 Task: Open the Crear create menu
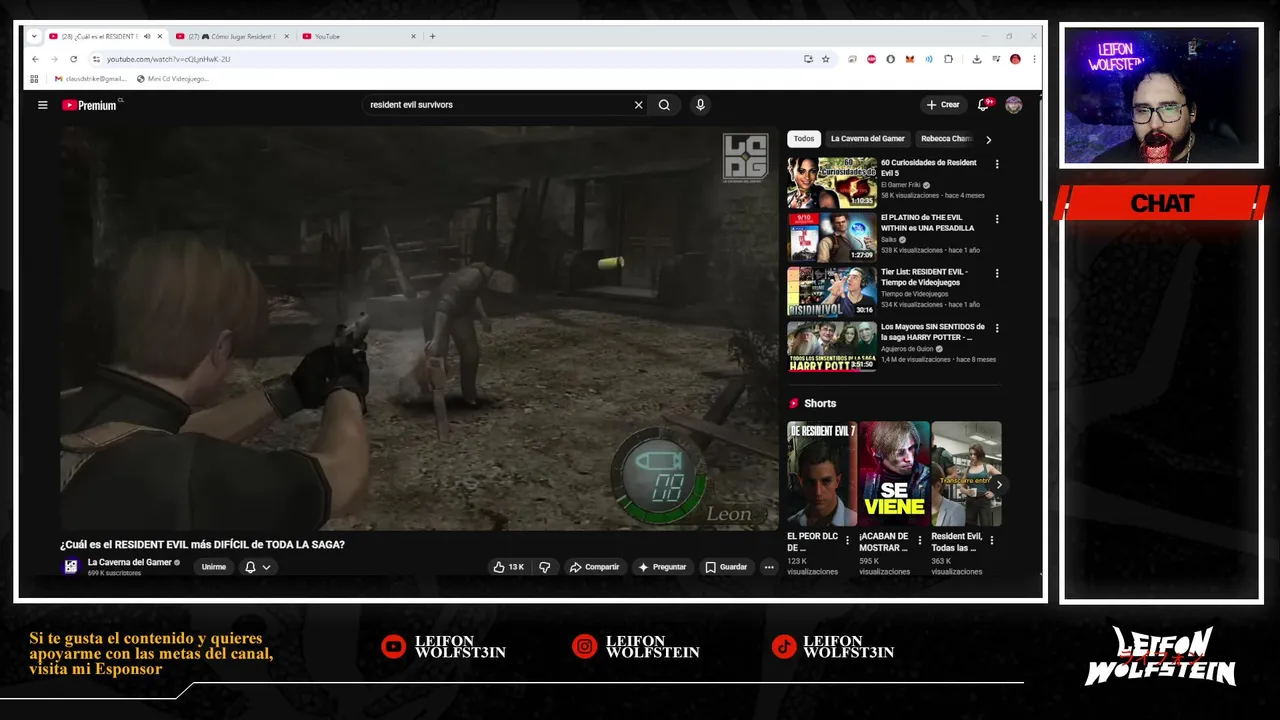[x=943, y=105]
